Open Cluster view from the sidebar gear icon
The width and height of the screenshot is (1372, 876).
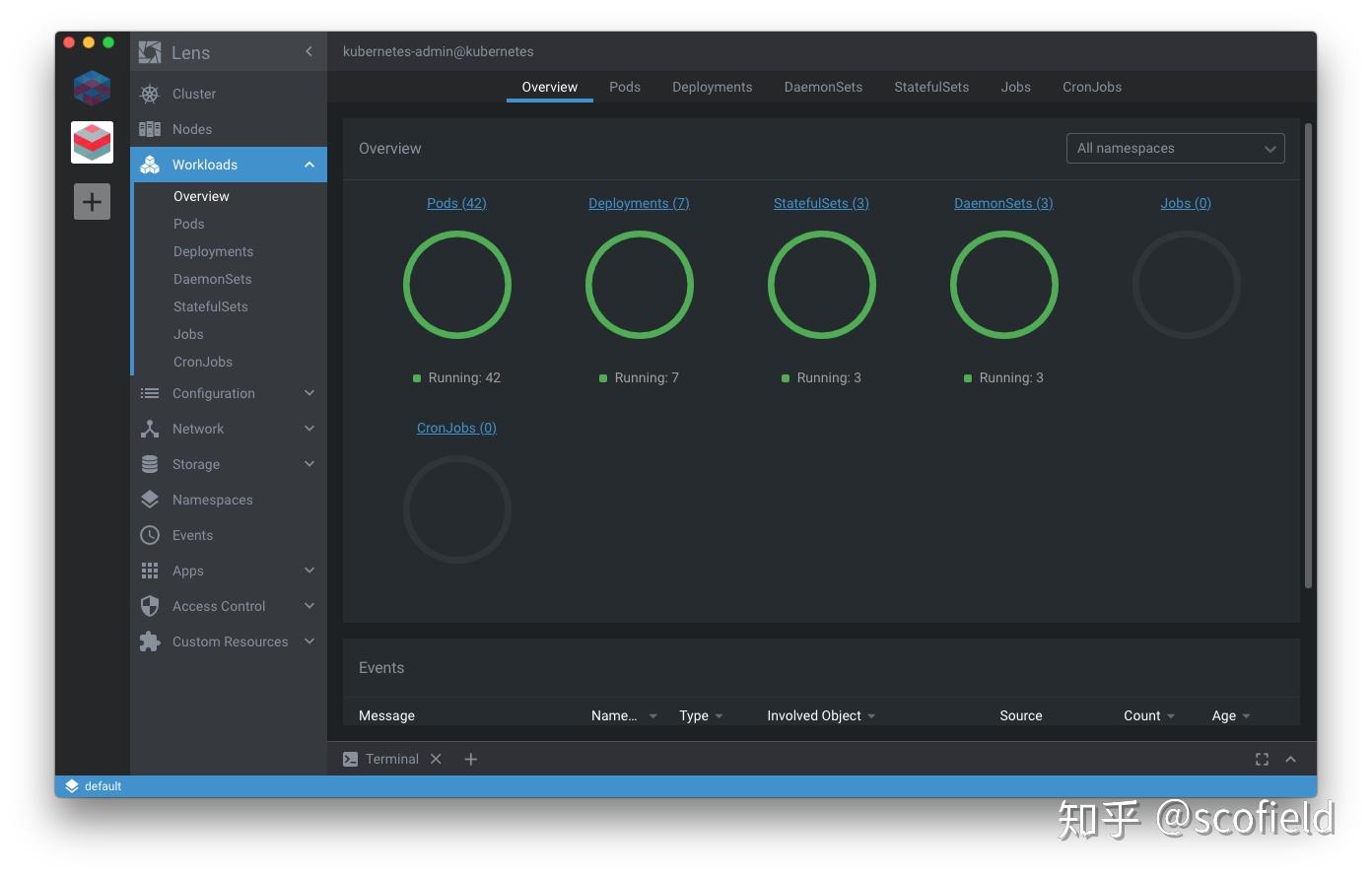[150, 94]
